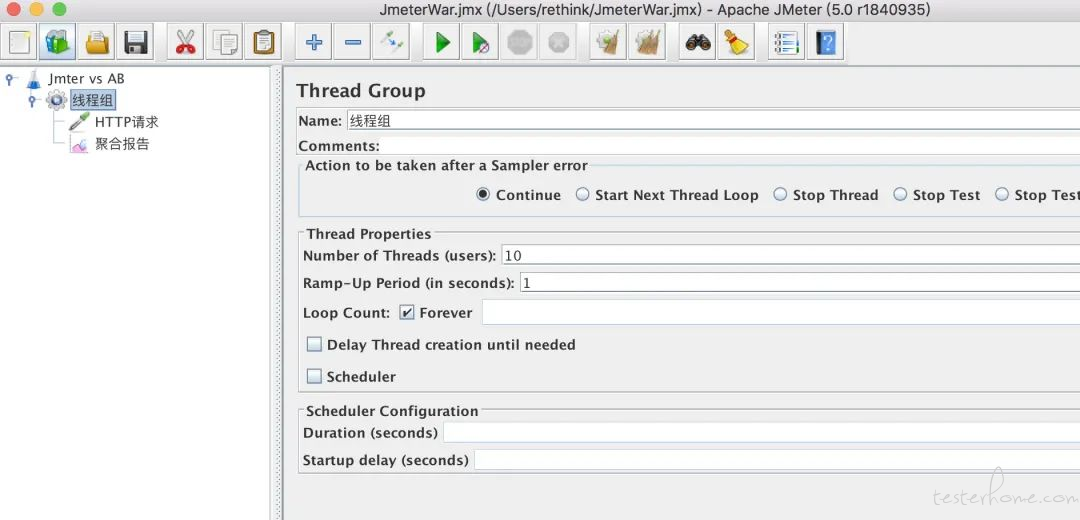Select the Continue radio button

point(483,195)
